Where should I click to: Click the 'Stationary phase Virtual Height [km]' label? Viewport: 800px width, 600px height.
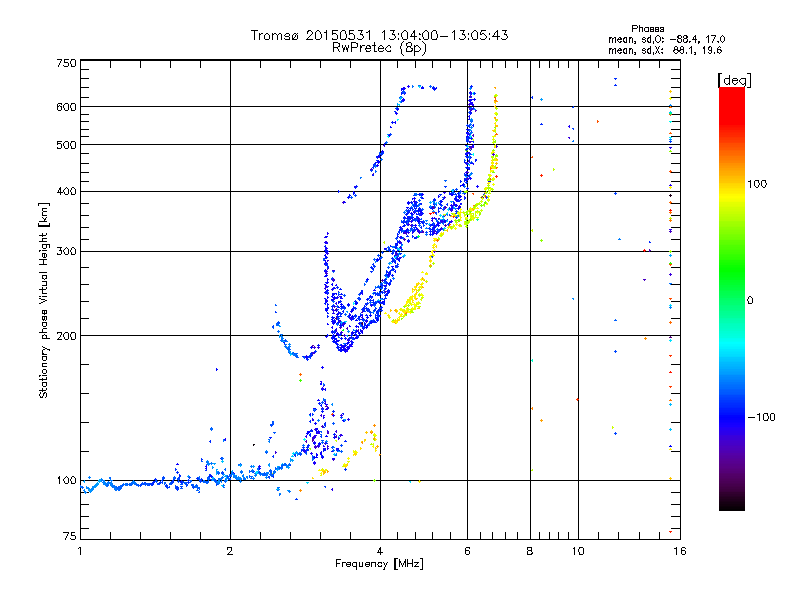tap(44, 301)
